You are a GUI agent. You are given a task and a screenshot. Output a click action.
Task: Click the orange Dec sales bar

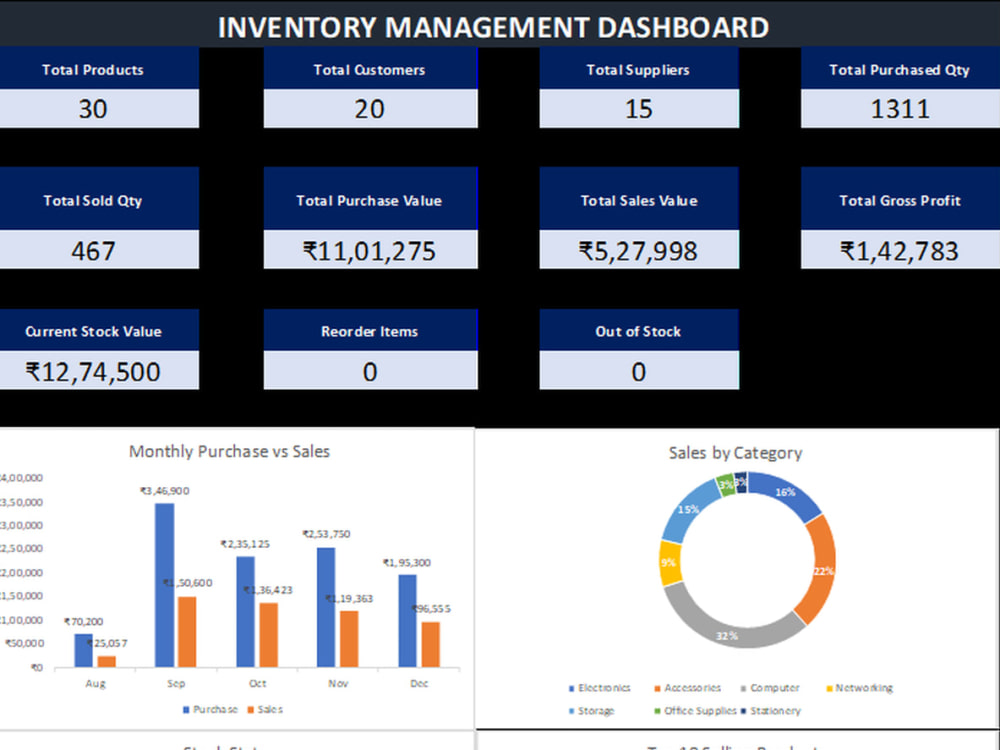click(x=430, y=644)
